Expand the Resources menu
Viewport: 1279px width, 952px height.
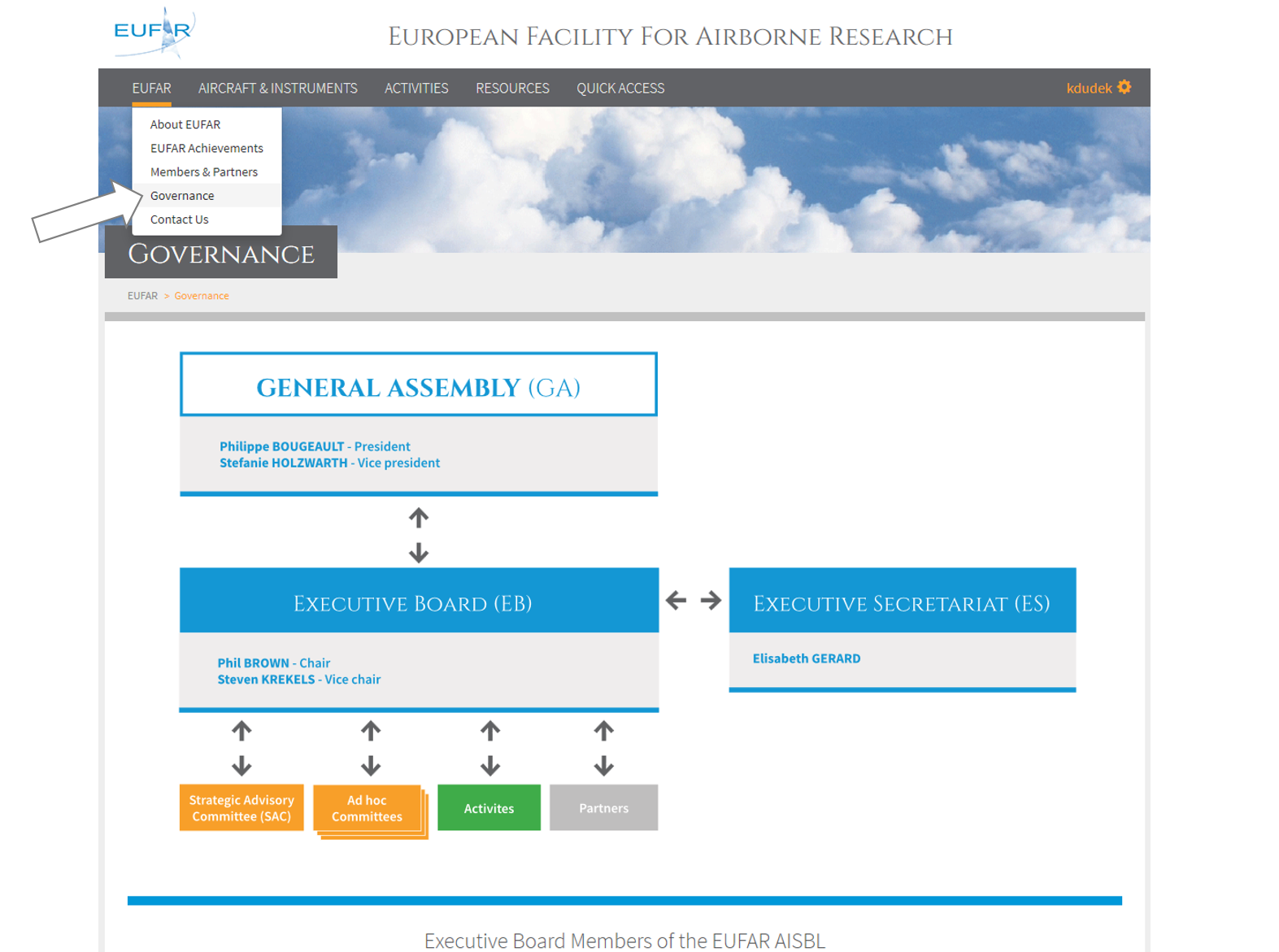pyautogui.click(x=512, y=88)
